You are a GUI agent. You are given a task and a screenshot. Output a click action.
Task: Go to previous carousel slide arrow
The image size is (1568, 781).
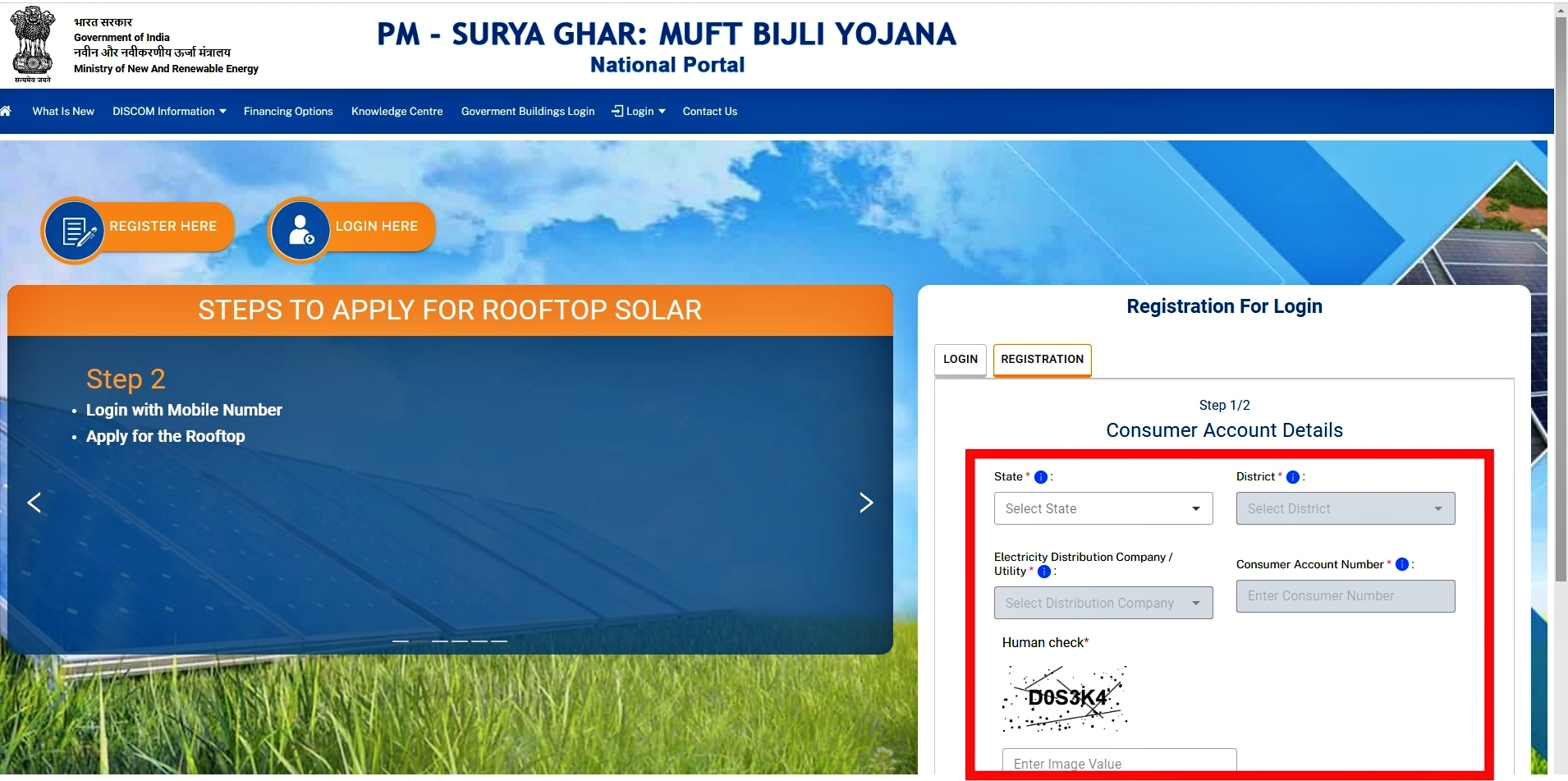click(x=34, y=503)
